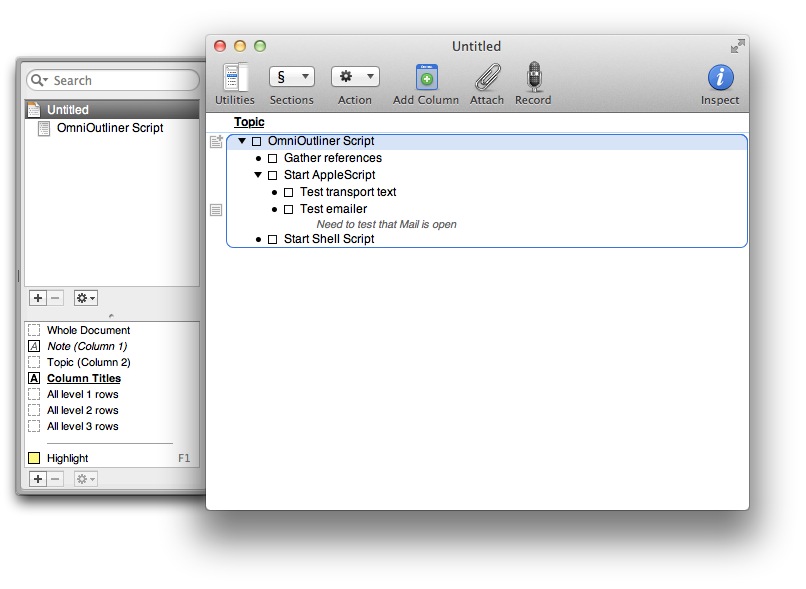The width and height of the screenshot is (806, 589).
Task: Remove a style with the lower minus button
Action: click(x=55, y=479)
